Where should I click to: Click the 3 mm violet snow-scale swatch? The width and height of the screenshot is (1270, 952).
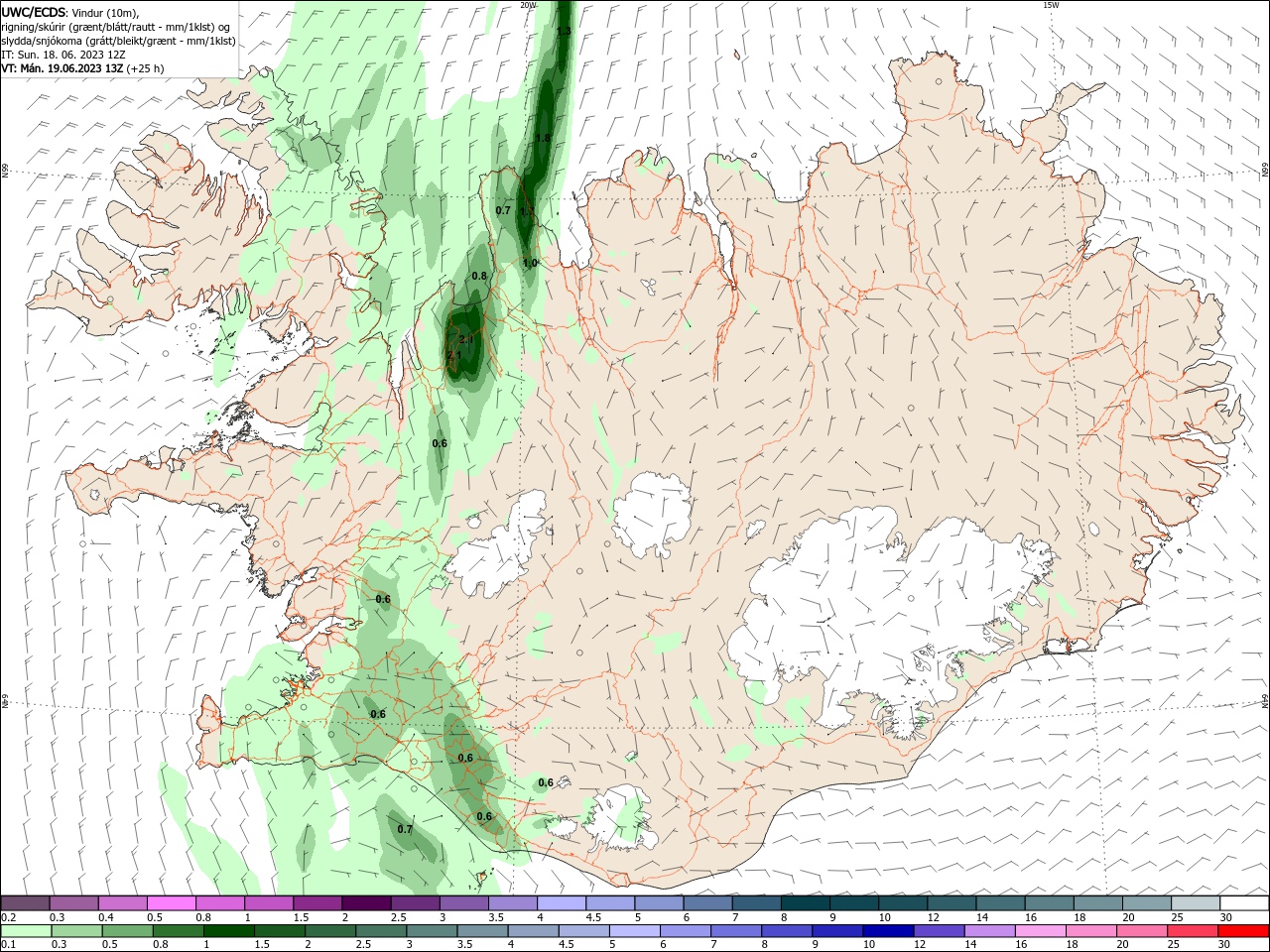[463, 903]
